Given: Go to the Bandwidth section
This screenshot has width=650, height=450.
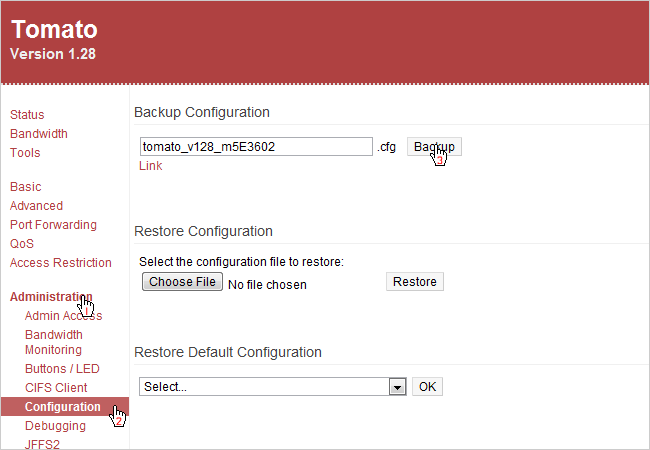Looking at the screenshot, I should [x=39, y=134].
